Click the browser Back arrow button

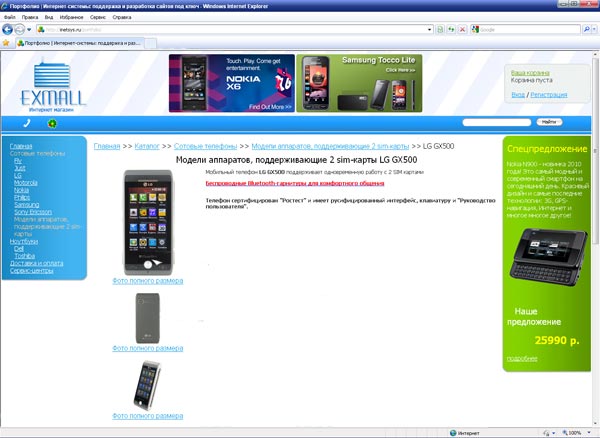(7, 29)
